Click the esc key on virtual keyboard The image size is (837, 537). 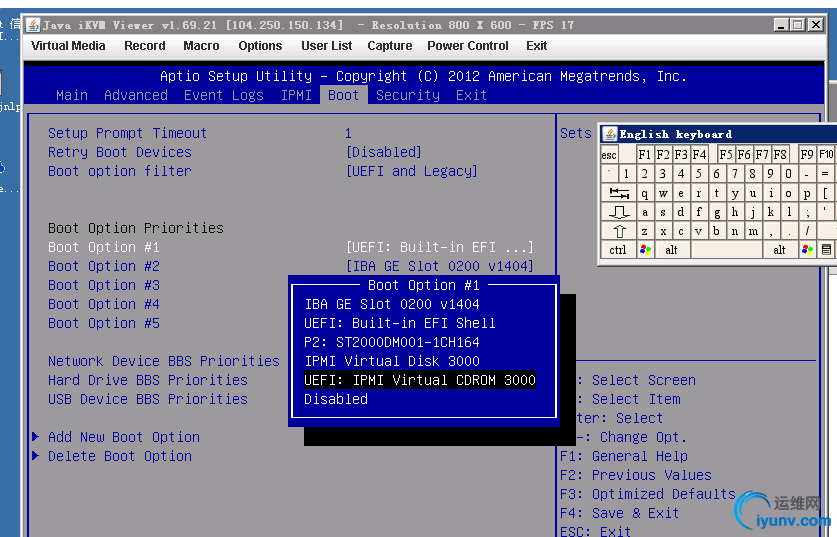[609, 155]
